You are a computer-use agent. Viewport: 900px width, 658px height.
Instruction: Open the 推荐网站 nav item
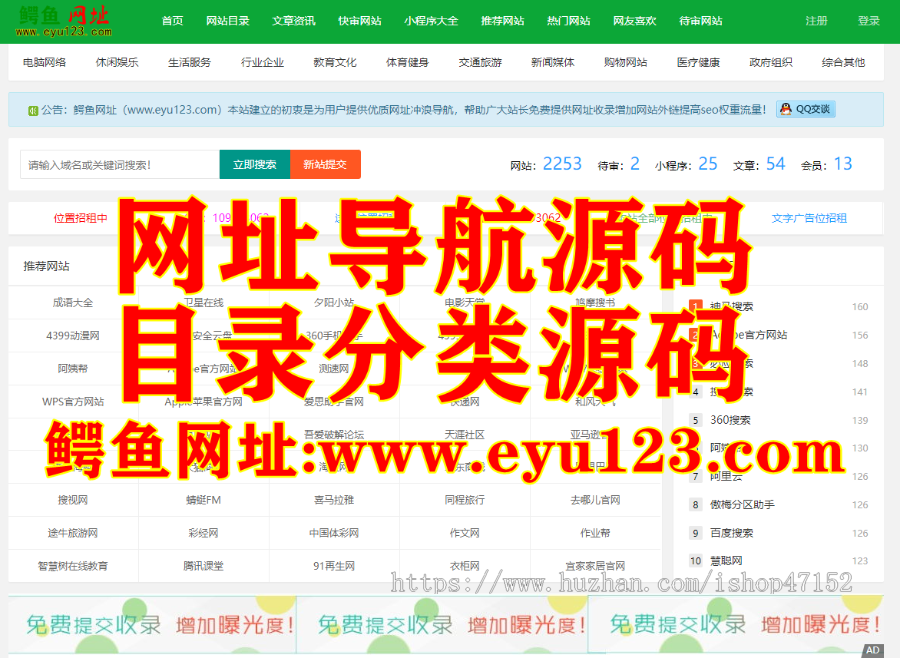[503, 21]
